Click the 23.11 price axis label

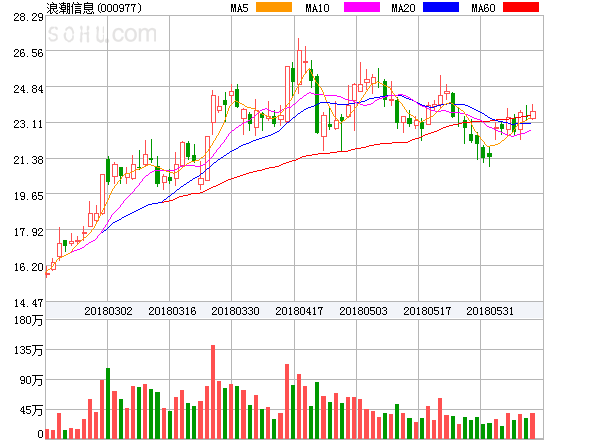coord(28,124)
